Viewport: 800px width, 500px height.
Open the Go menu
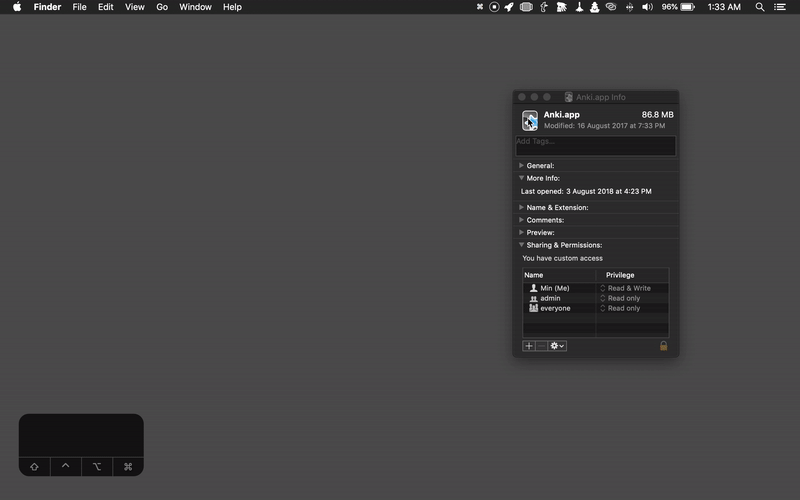(x=161, y=7)
